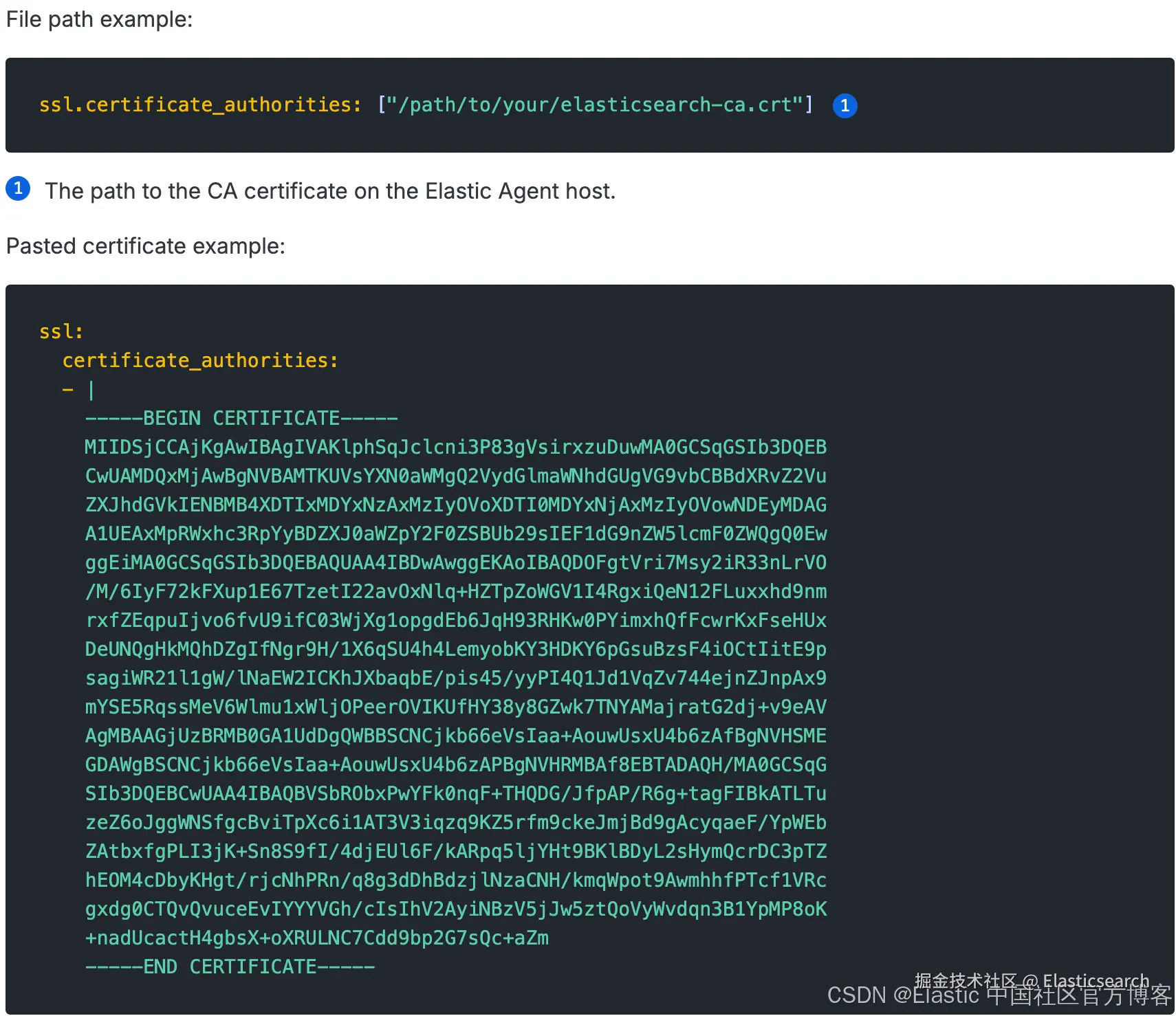
Task: Click the certificate line starting "SIb3DQEBCwUA"
Action: [456, 793]
